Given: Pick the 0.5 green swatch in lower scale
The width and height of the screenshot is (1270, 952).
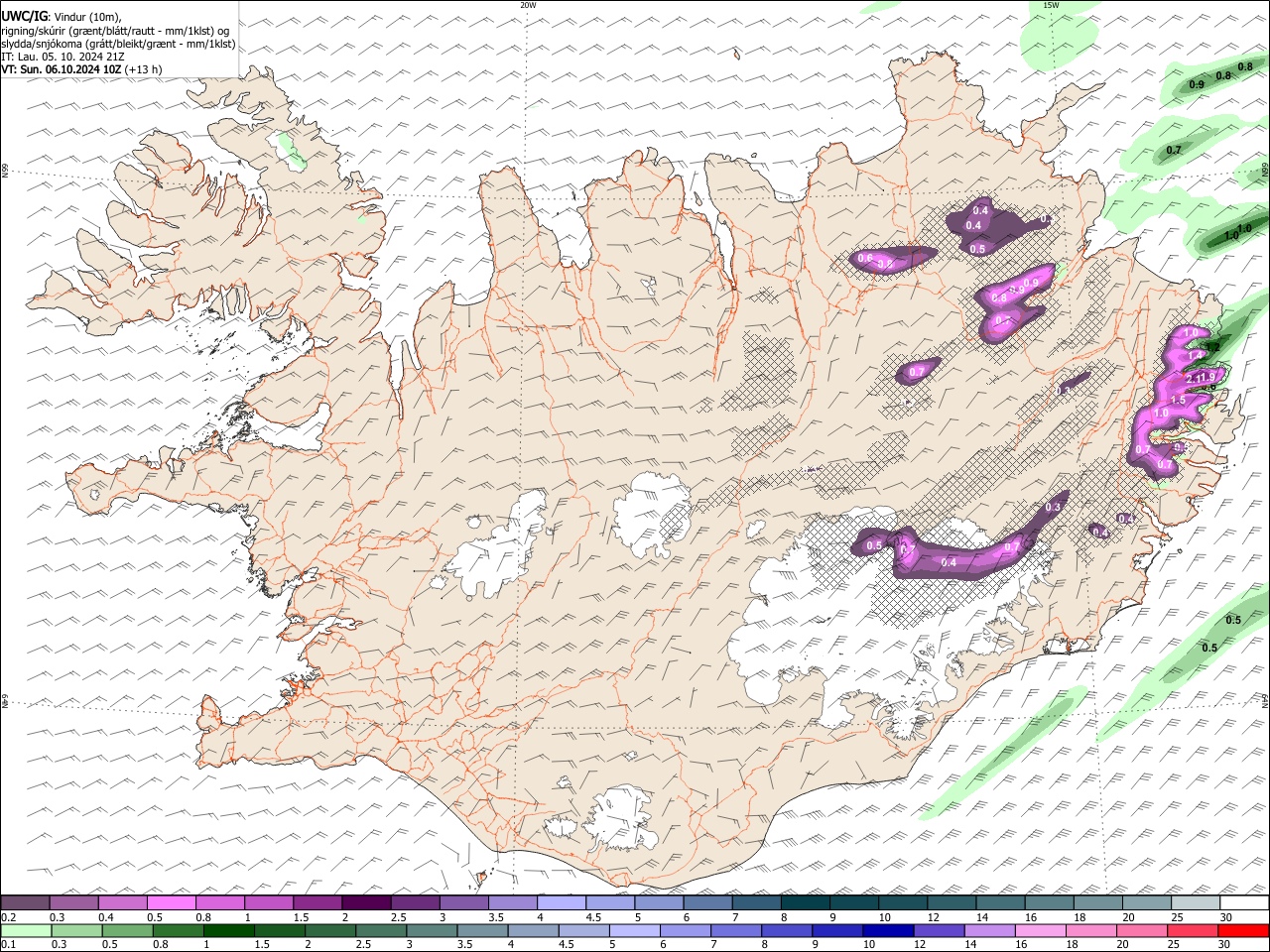Looking at the screenshot, I should pos(127,930).
